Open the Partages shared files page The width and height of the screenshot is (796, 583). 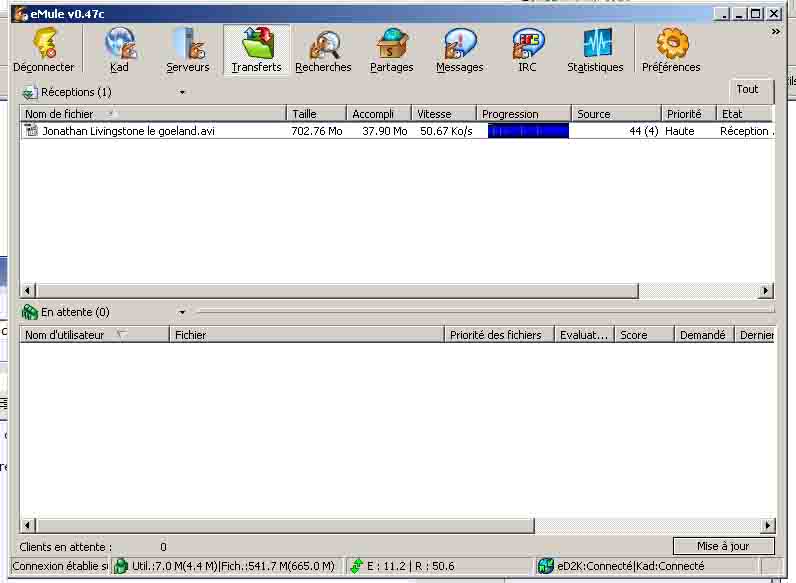pyautogui.click(x=391, y=50)
